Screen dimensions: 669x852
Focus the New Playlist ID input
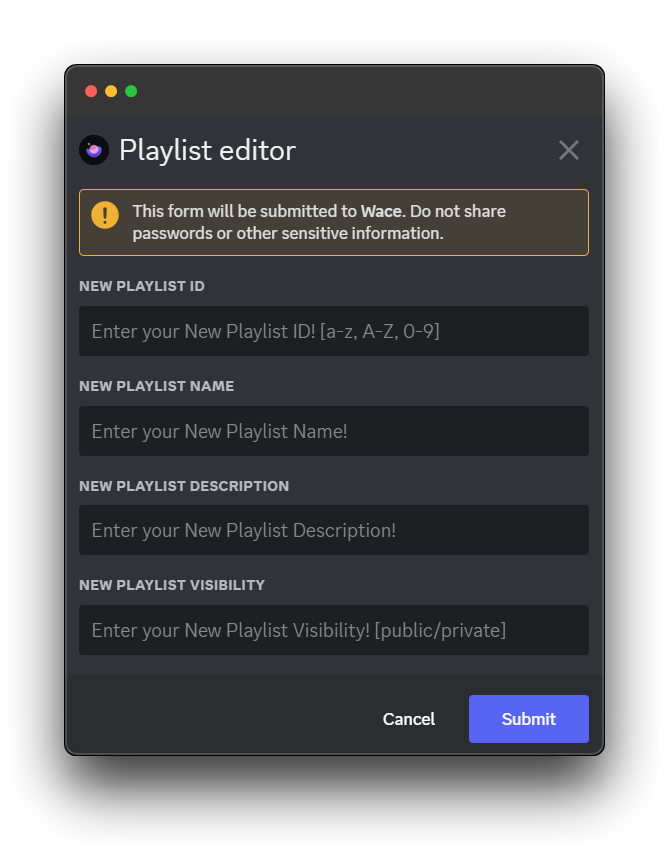coord(333,331)
